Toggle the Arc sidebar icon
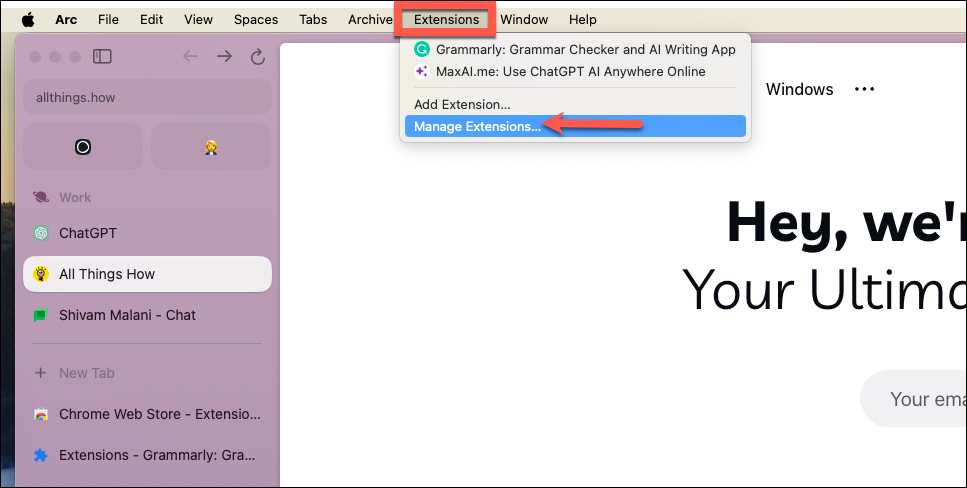967x488 pixels. pyautogui.click(x=102, y=57)
